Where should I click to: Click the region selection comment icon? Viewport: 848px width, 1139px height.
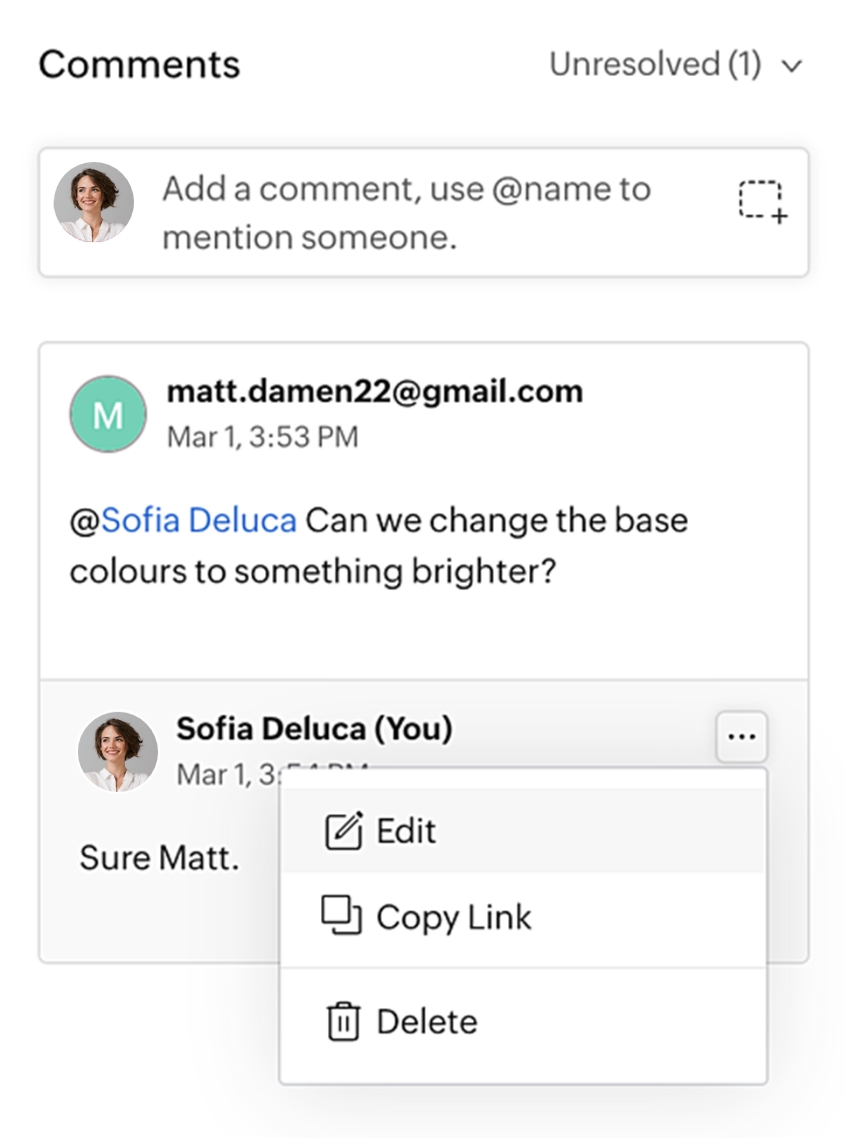[762, 203]
